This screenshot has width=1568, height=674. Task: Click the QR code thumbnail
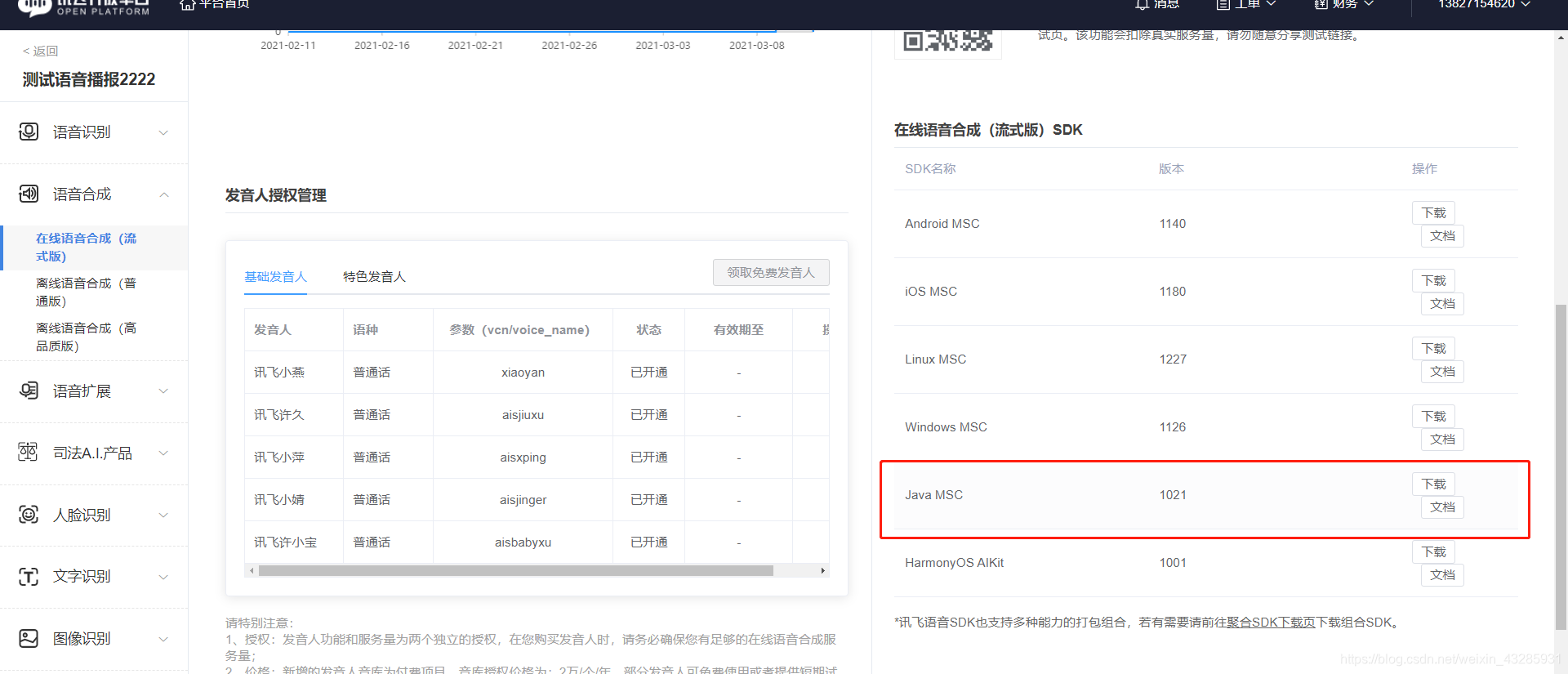coord(948,40)
